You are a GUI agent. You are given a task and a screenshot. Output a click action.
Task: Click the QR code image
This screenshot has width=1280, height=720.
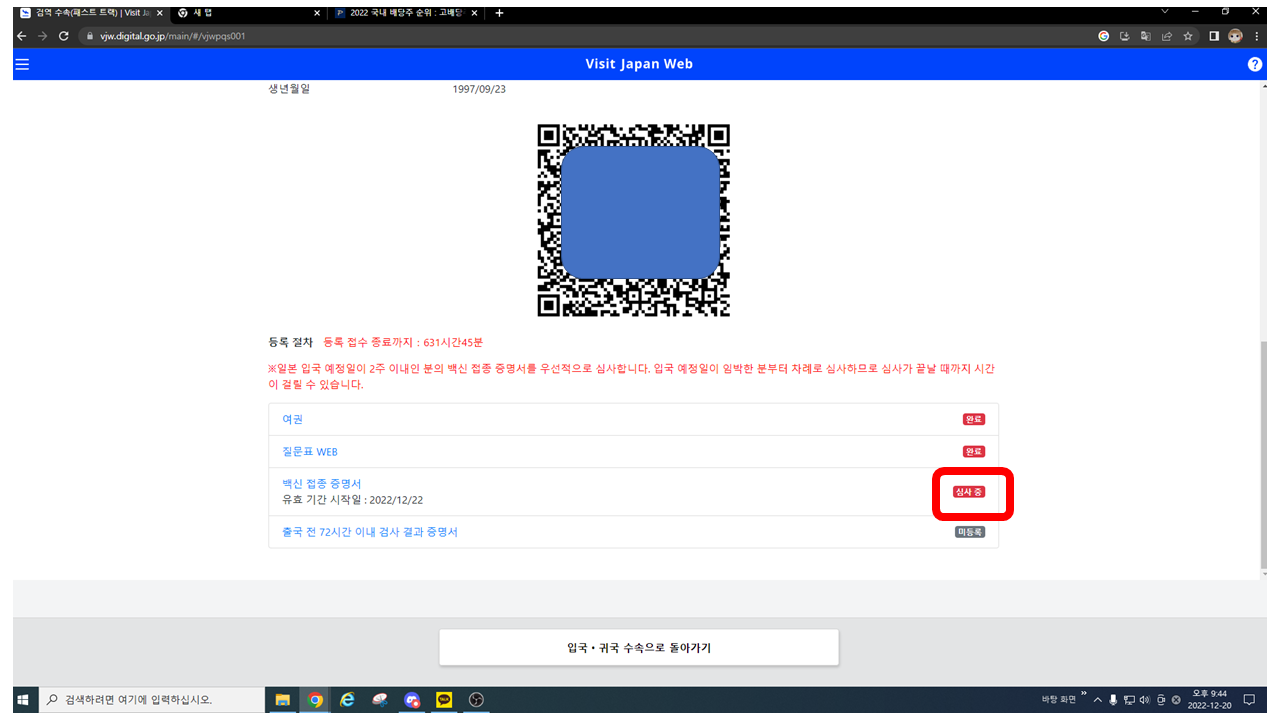tap(634, 220)
